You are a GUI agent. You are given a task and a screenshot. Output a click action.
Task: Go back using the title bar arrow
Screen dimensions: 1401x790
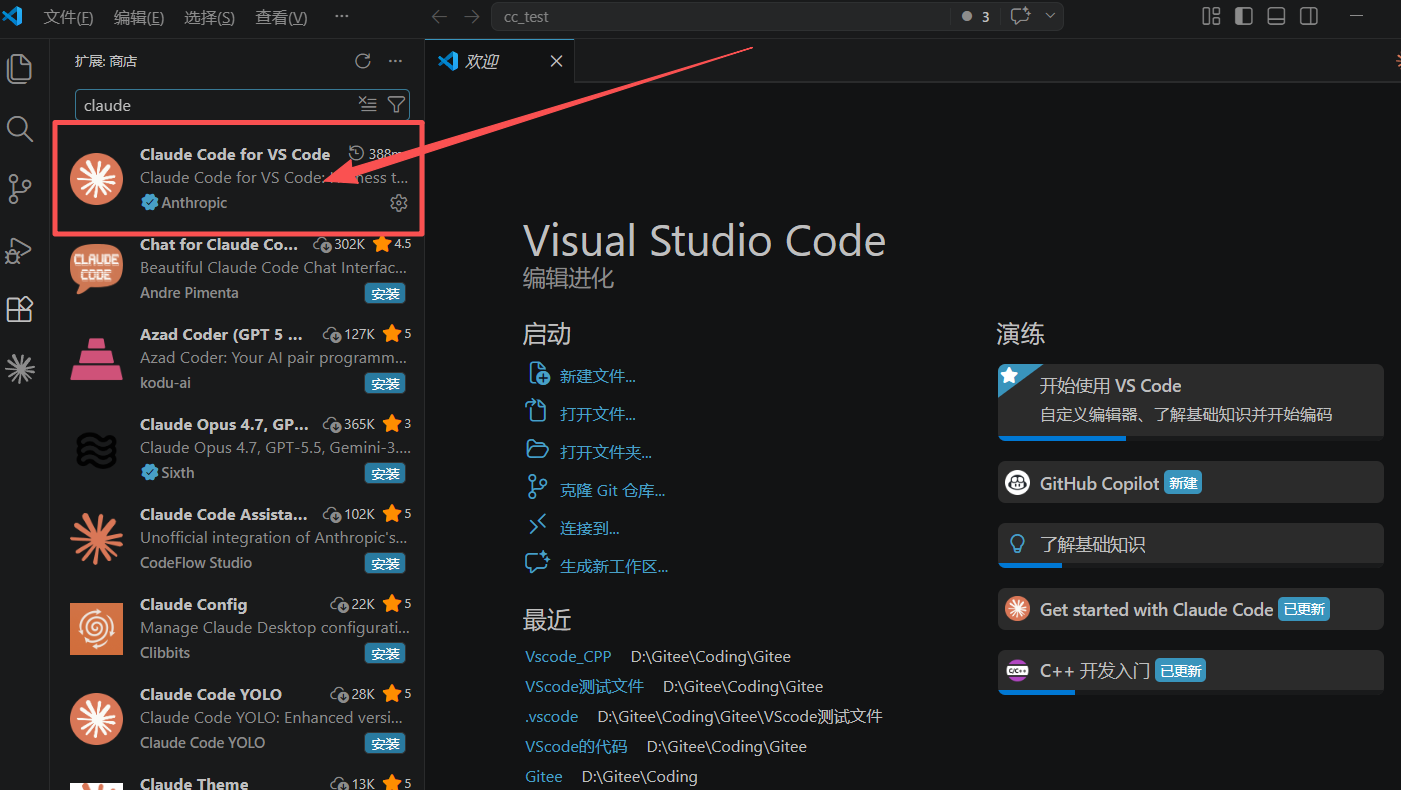439,17
